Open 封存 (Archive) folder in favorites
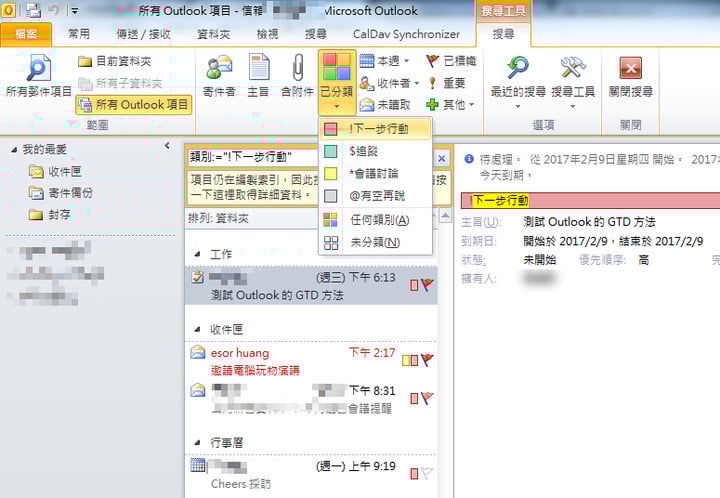This screenshot has width=720, height=498. 49,214
